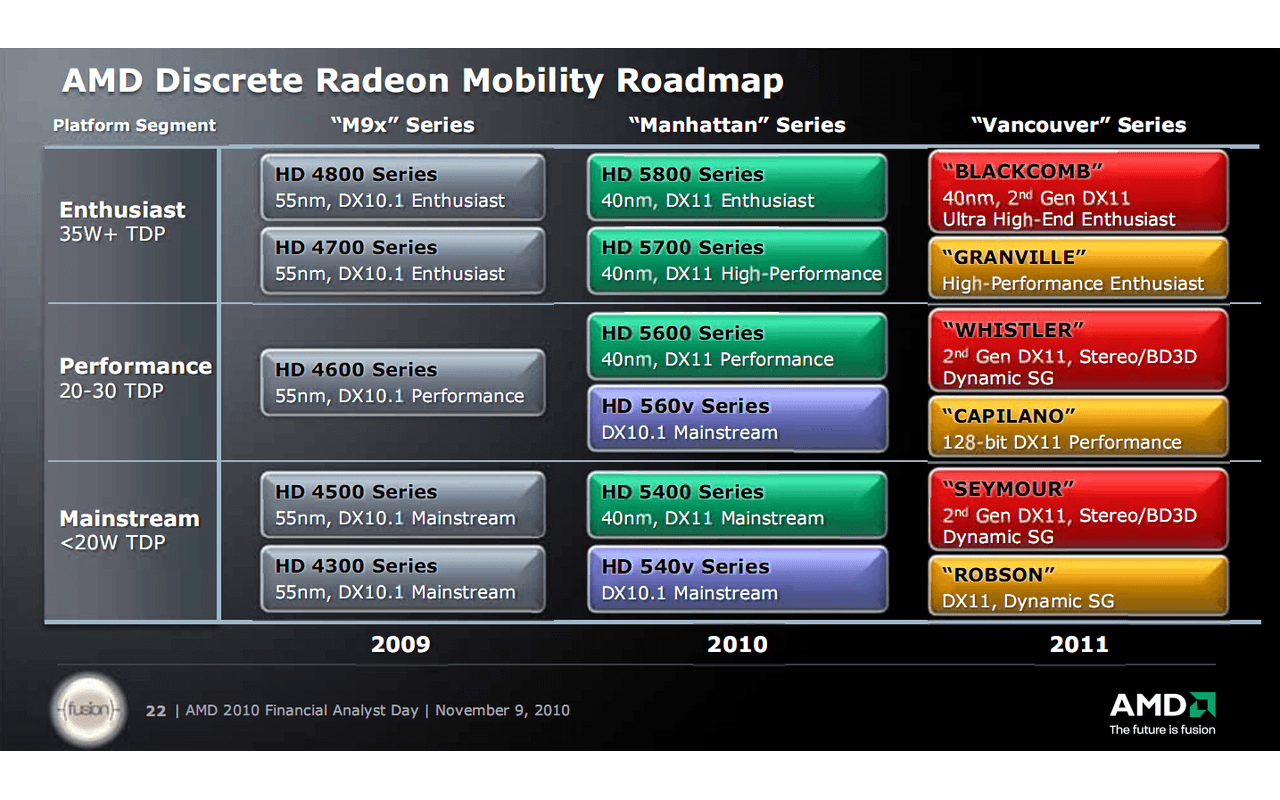
Task: Select "The future is fusion" tagline
Action: pos(1162,730)
